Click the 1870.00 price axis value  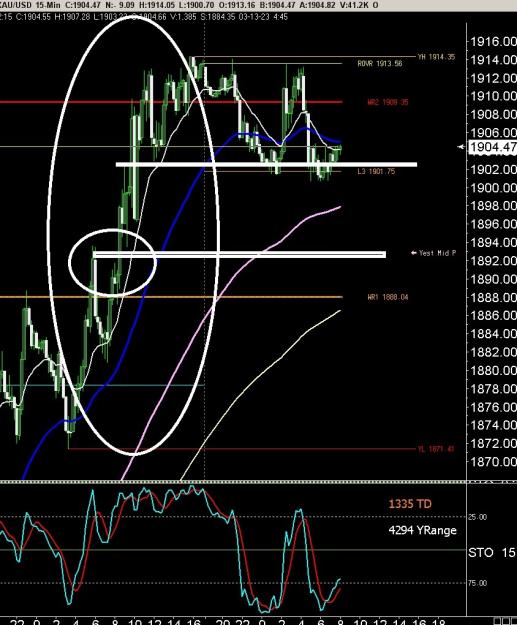tap(493, 462)
